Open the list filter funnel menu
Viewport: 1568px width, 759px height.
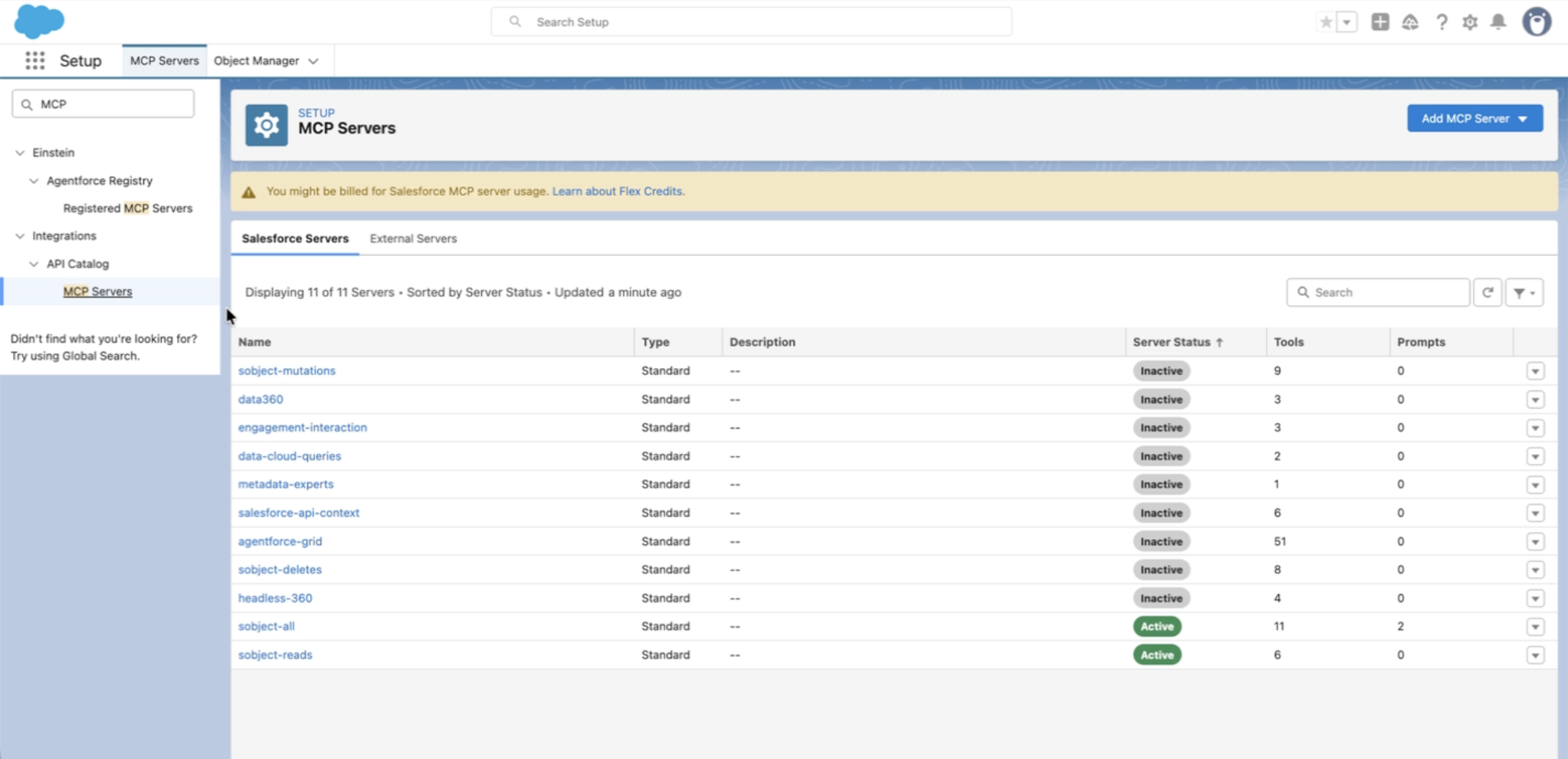(x=1524, y=292)
